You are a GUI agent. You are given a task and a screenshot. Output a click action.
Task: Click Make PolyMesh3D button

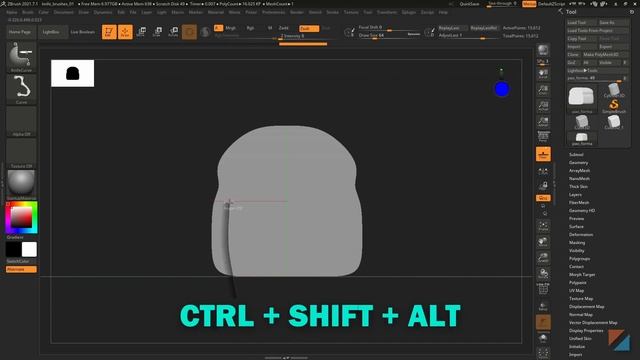coord(605,54)
